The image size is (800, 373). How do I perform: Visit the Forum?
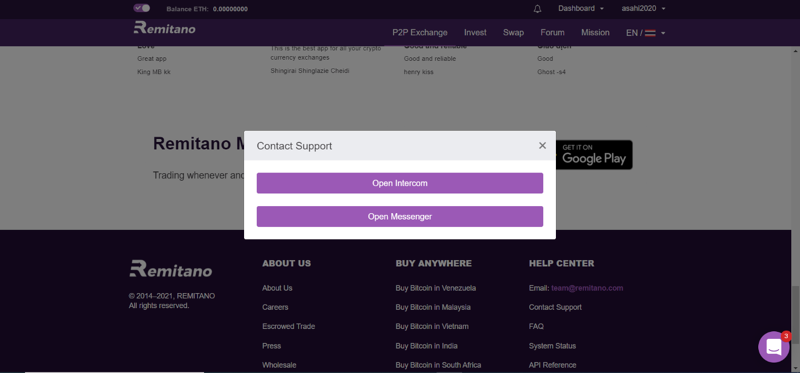552,33
